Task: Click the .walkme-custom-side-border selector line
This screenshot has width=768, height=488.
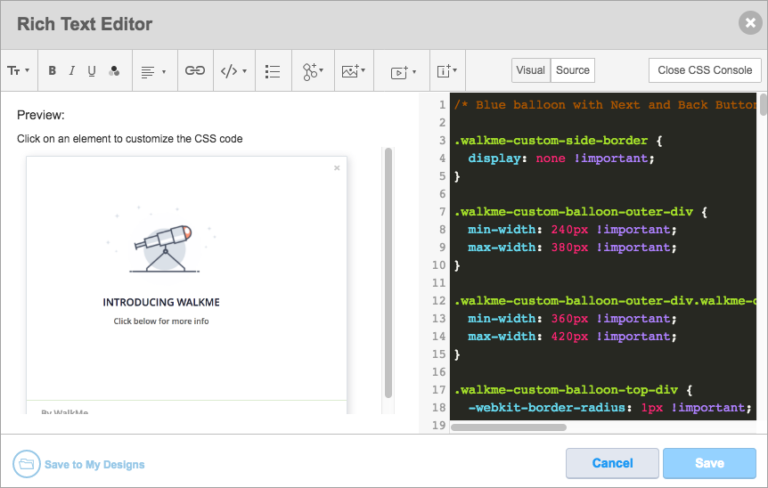Action: pos(558,141)
